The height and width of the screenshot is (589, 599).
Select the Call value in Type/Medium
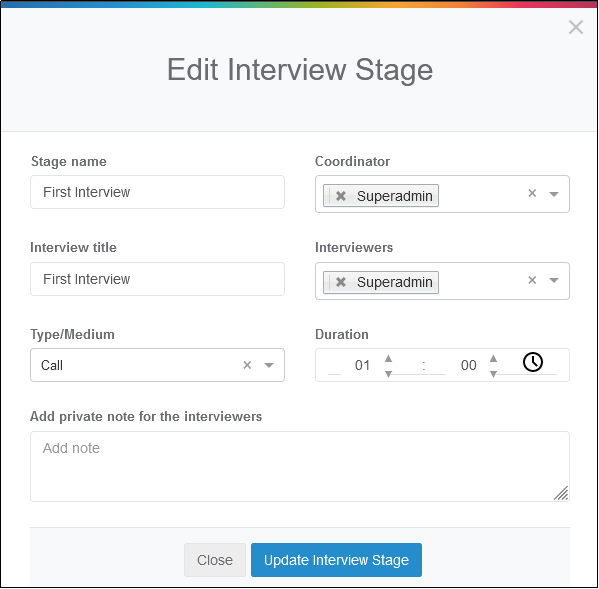pos(52,366)
